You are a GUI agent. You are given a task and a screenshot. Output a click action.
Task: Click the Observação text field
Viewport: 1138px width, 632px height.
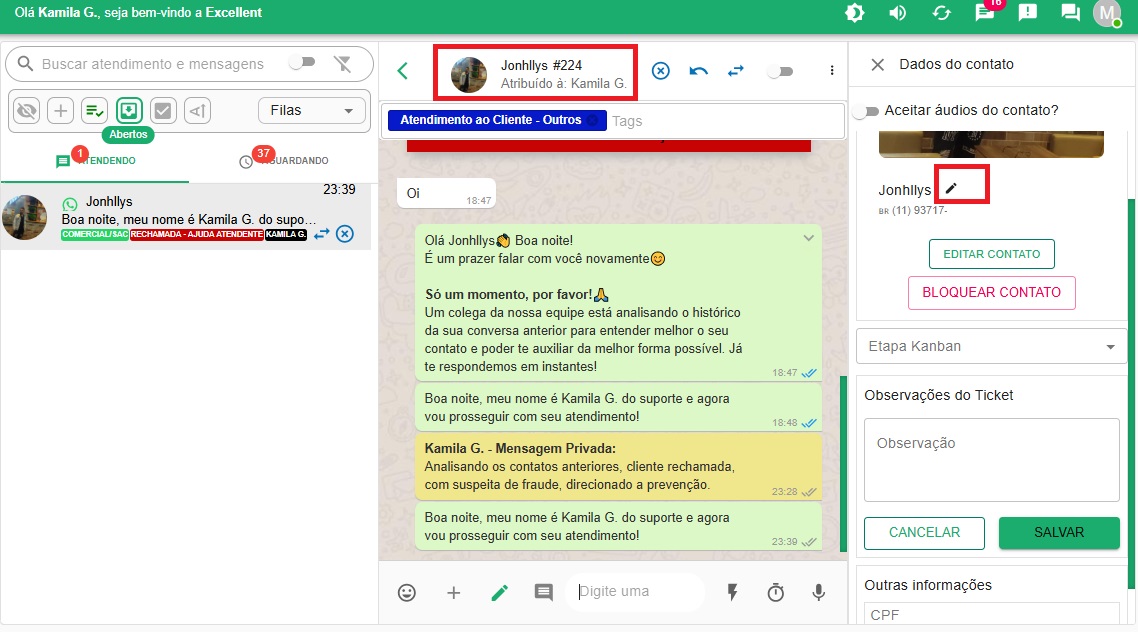point(991,459)
